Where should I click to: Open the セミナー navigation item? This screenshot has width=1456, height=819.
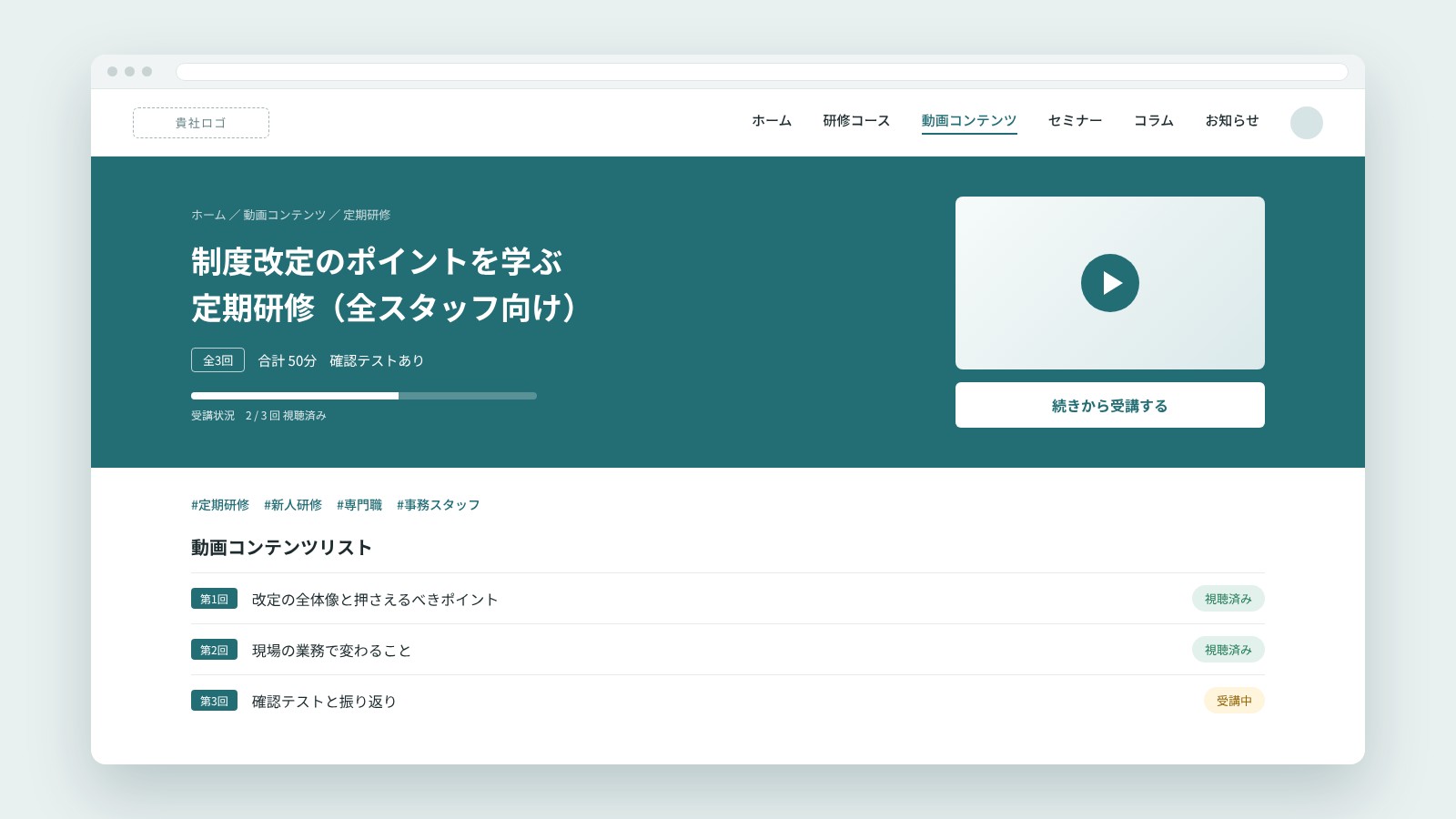tap(1075, 121)
